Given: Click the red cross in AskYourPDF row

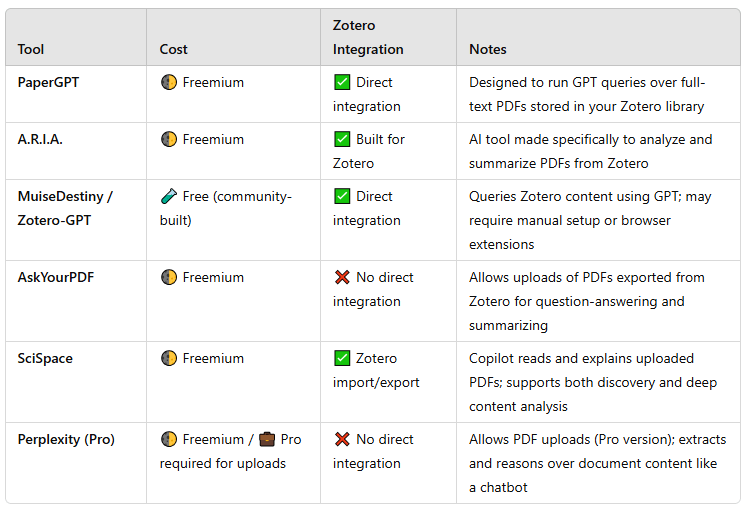Looking at the screenshot, I should (x=342, y=277).
